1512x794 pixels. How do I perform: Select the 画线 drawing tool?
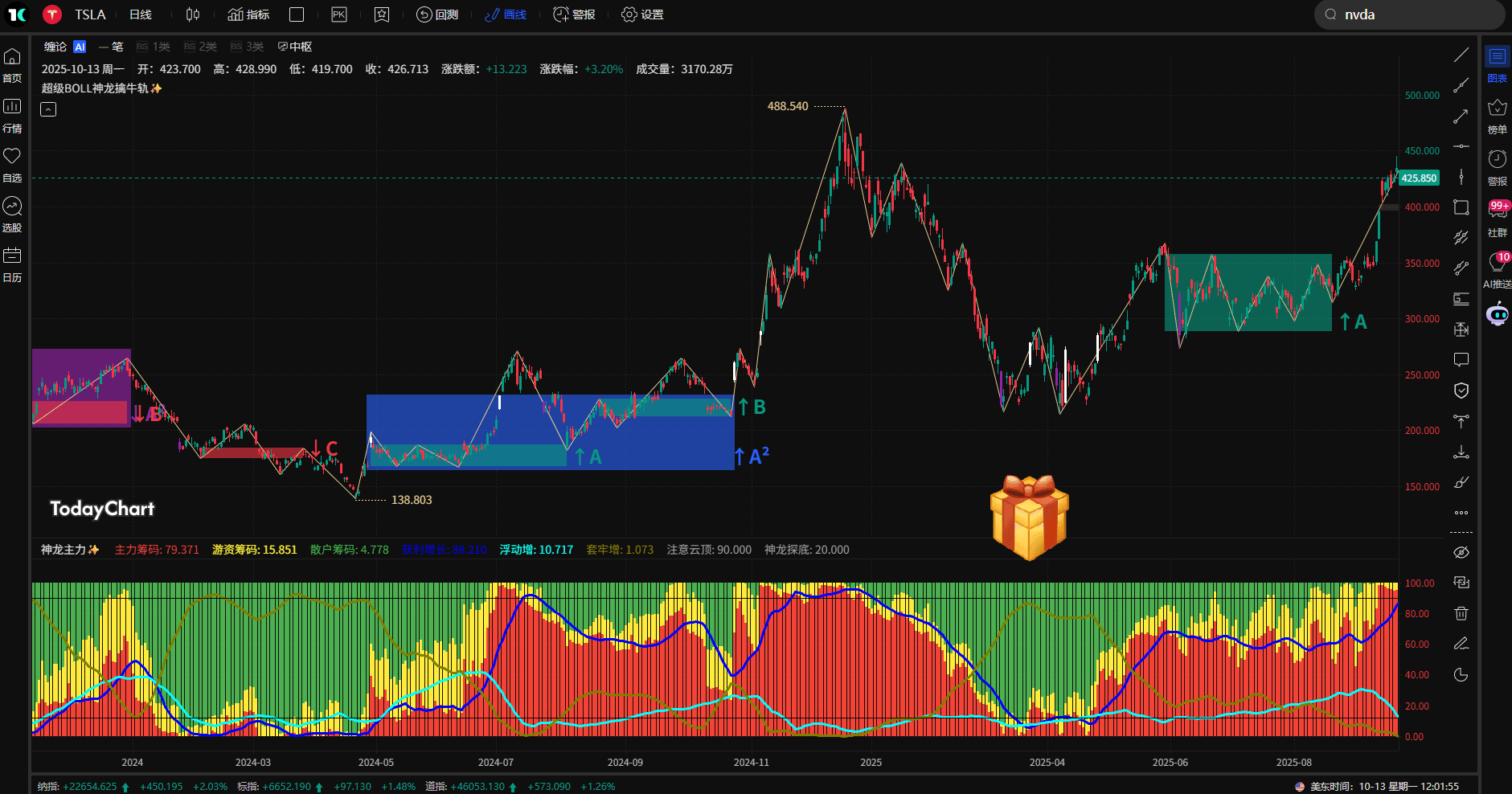[505, 14]
